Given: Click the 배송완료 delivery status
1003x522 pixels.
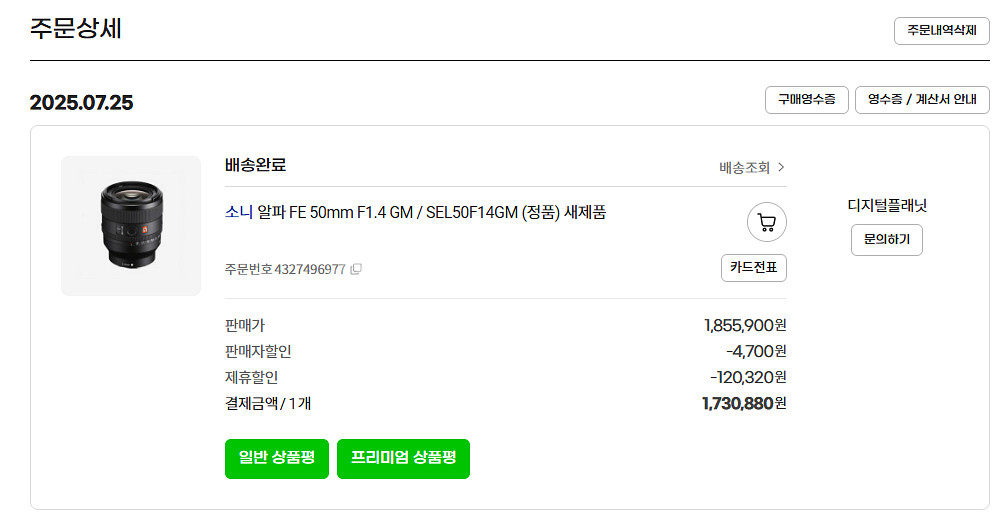Looking at the screenshot, I should tap(256, 166).
